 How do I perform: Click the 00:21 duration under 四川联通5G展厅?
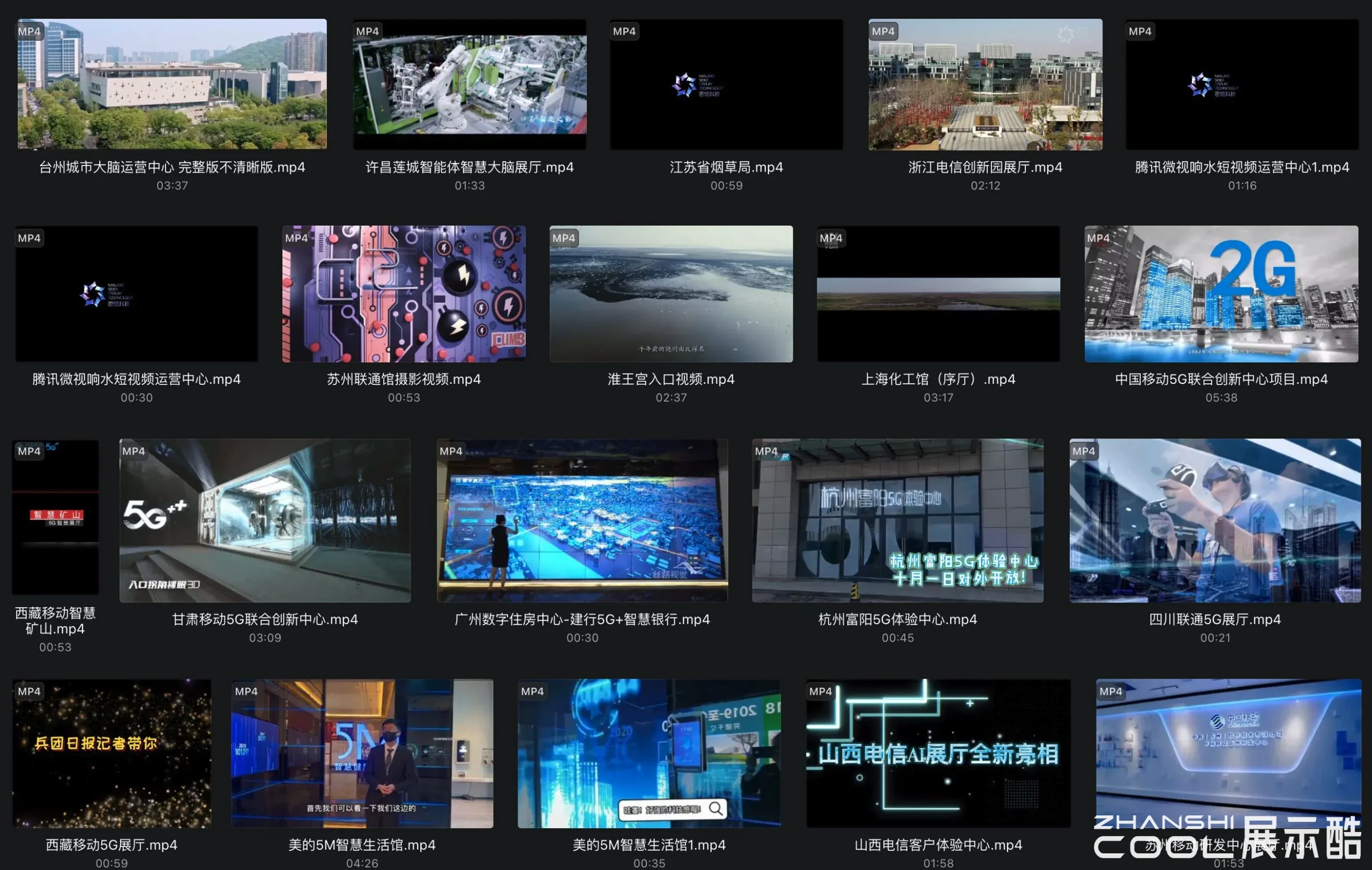click(1216, 638)
